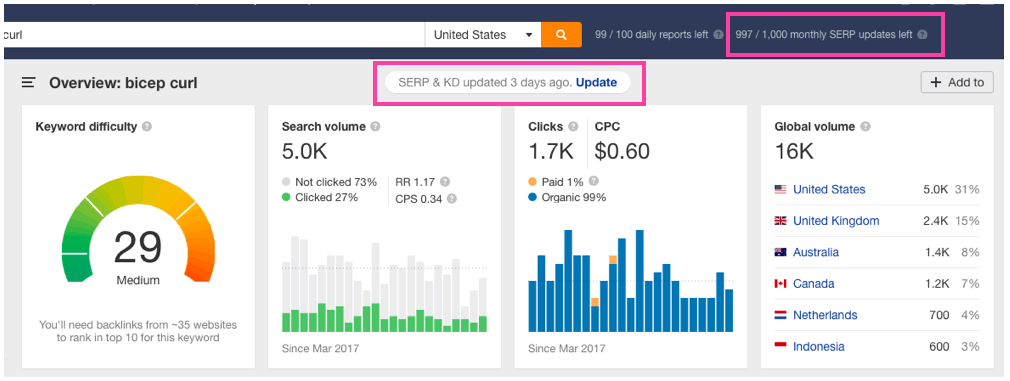
Task: Click the Add to button
Action: [958, 82]
